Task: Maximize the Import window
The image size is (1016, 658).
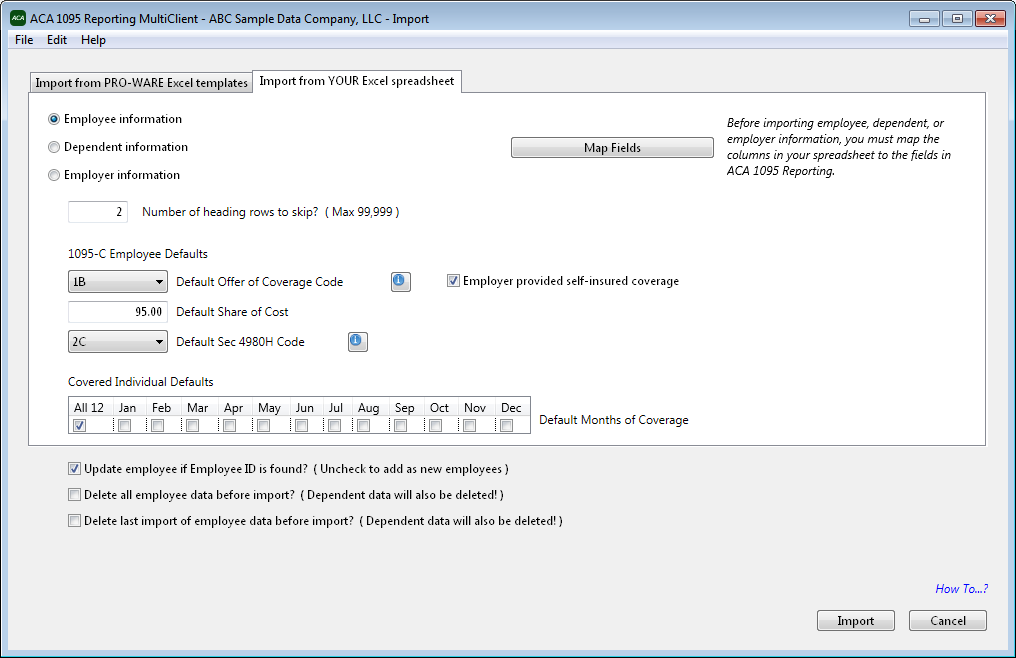Action: [957, 19]
